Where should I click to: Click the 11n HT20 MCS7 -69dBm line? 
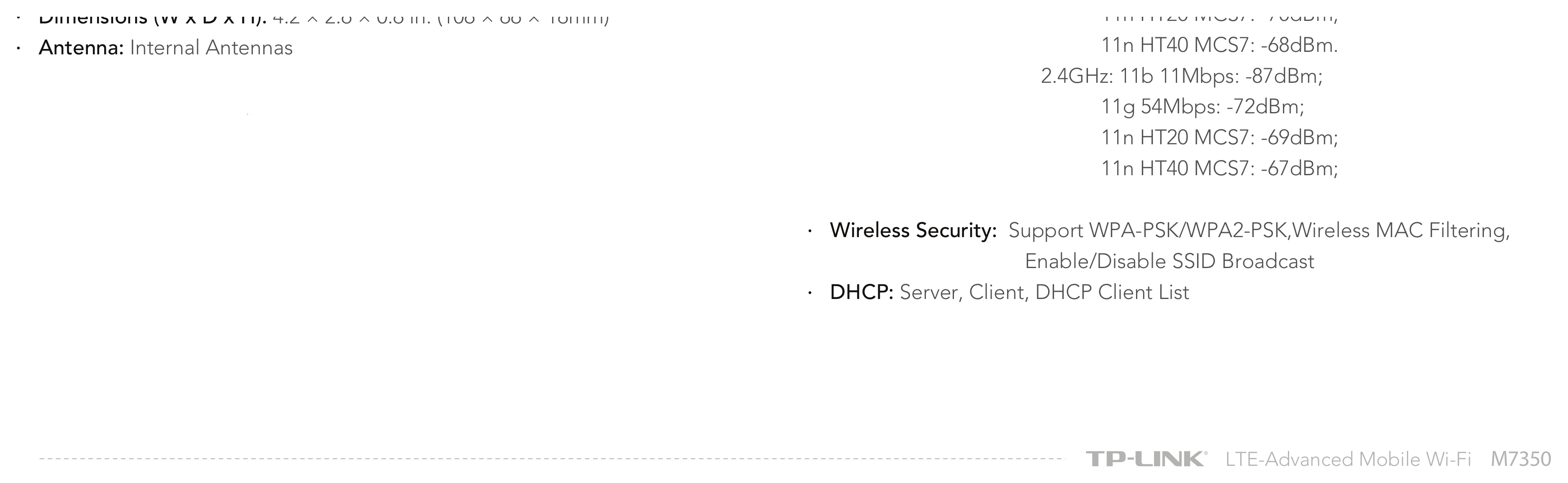pyautogui.click(x=1220, y=138)
